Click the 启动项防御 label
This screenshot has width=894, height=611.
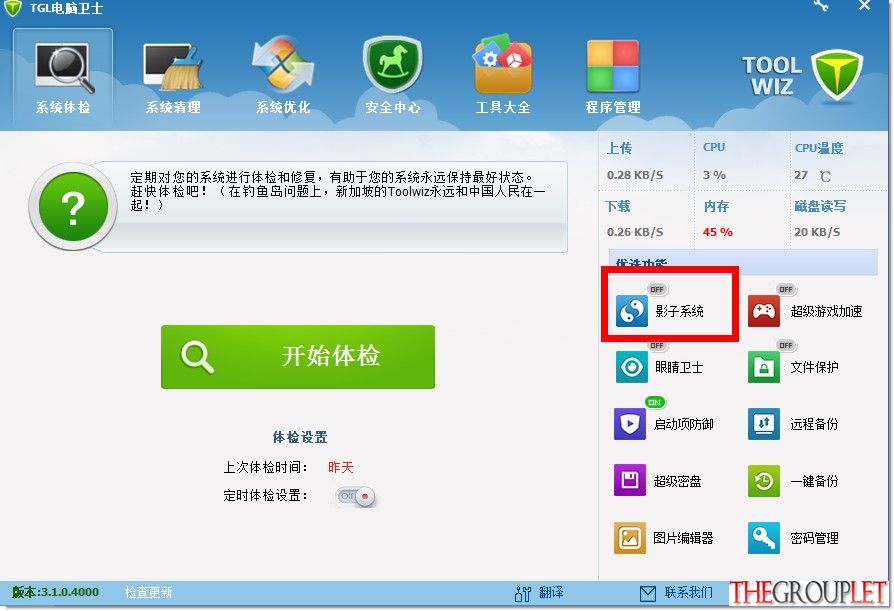(683, 424)
